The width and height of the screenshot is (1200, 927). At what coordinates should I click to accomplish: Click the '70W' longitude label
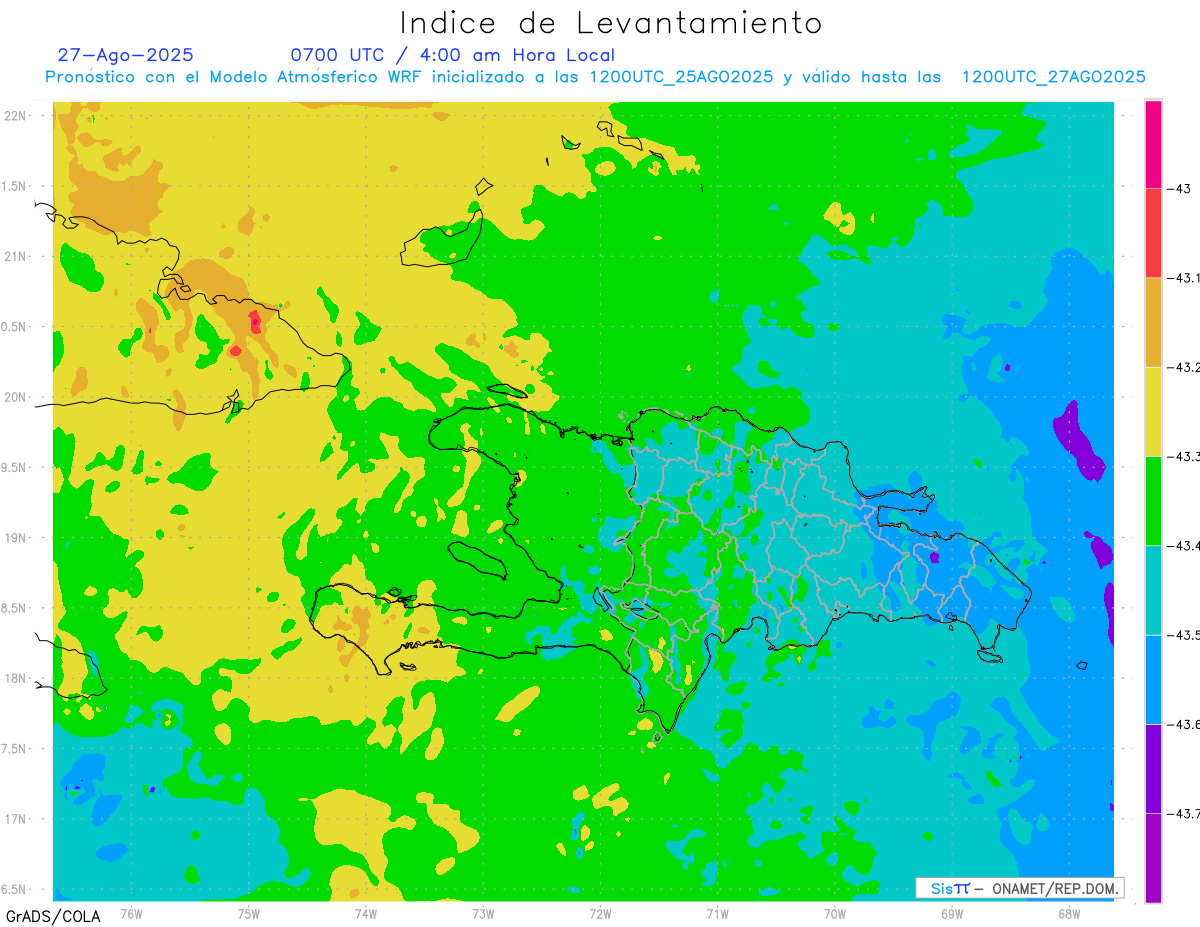(835, 912)
